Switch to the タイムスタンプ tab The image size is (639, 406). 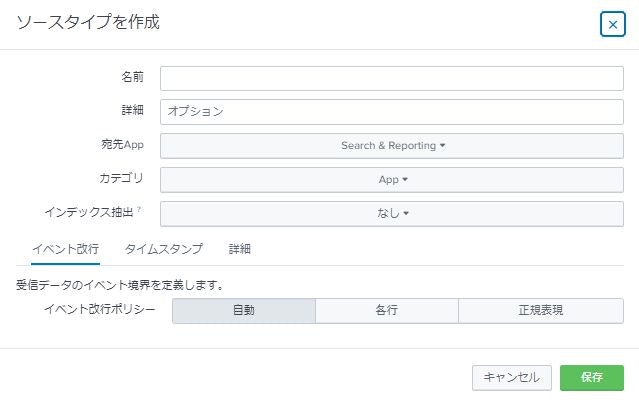pos(163,249)
